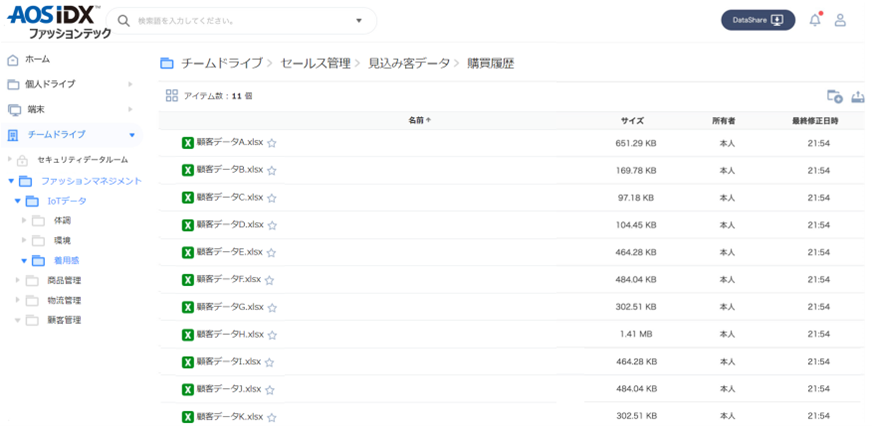
Task: Click the 購買履歴 breadcrumb text
Action: coord(490,63)
